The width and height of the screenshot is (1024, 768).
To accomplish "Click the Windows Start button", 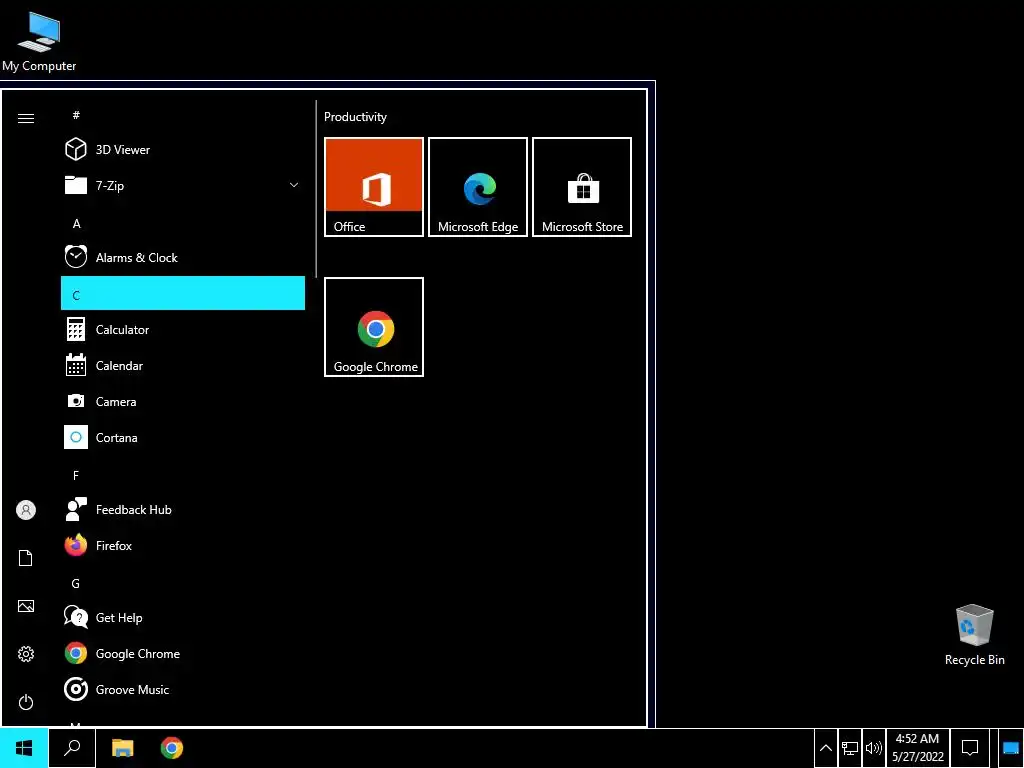I will pyautogui.click(x=24, y=748).
